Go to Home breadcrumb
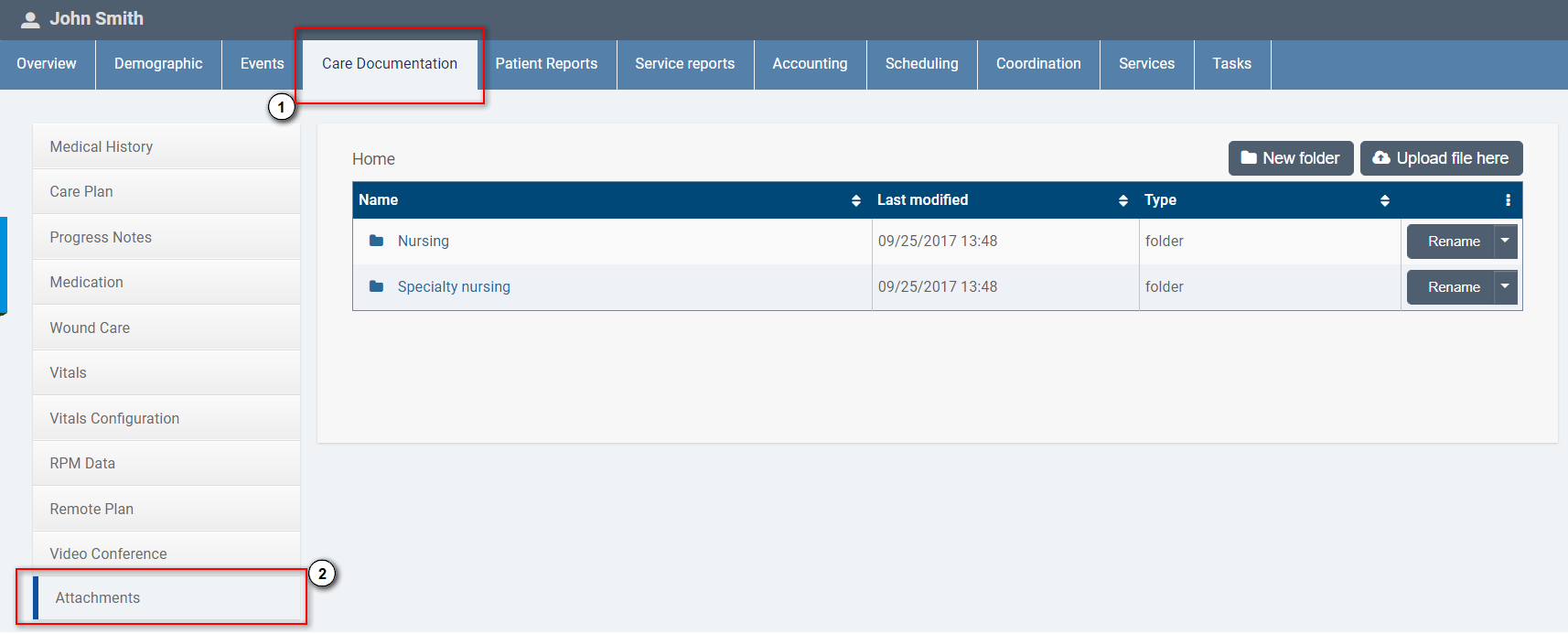 [x=373, y=159]
